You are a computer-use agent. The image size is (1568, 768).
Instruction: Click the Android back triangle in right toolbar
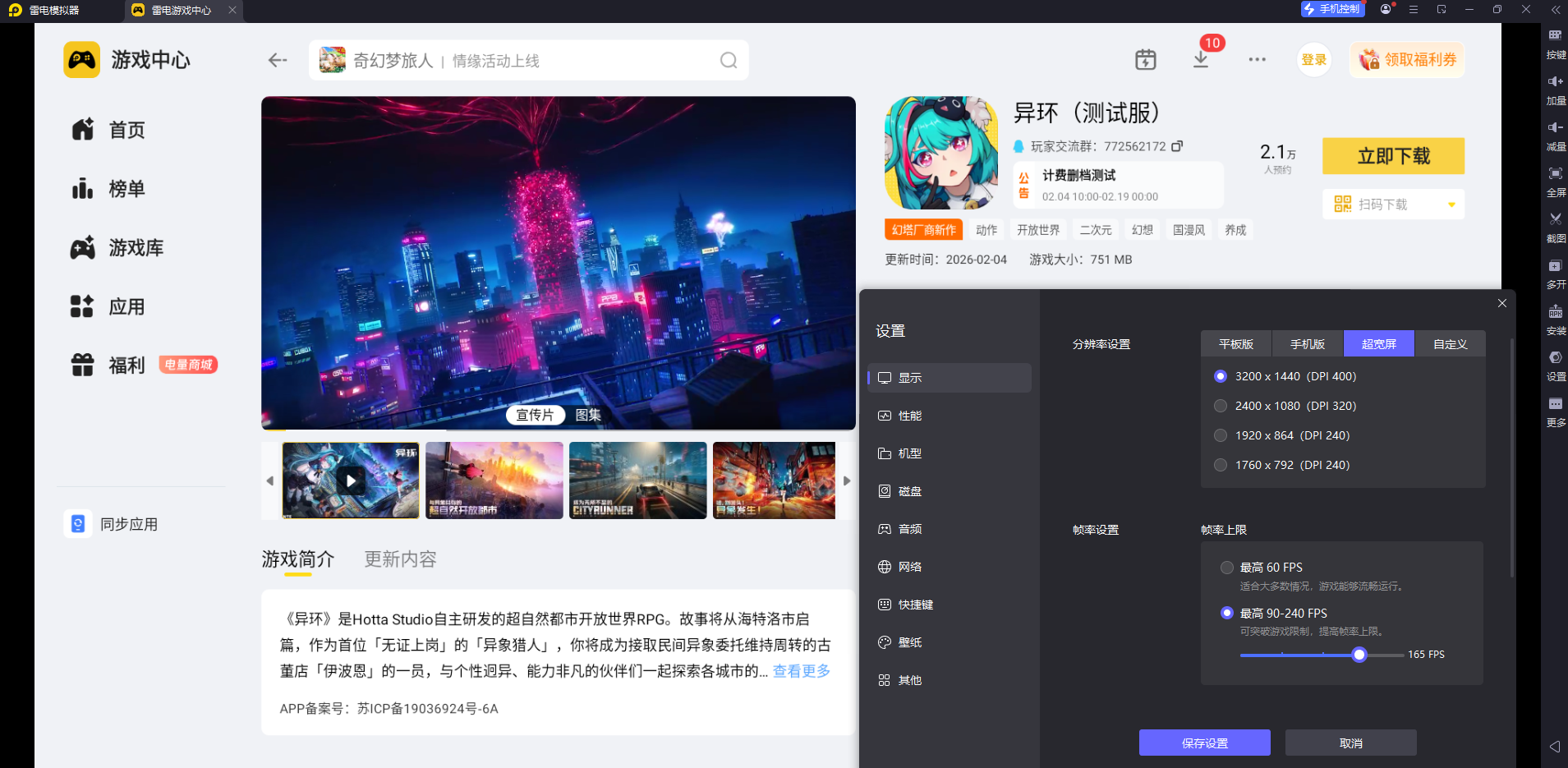coord(1555,747)
